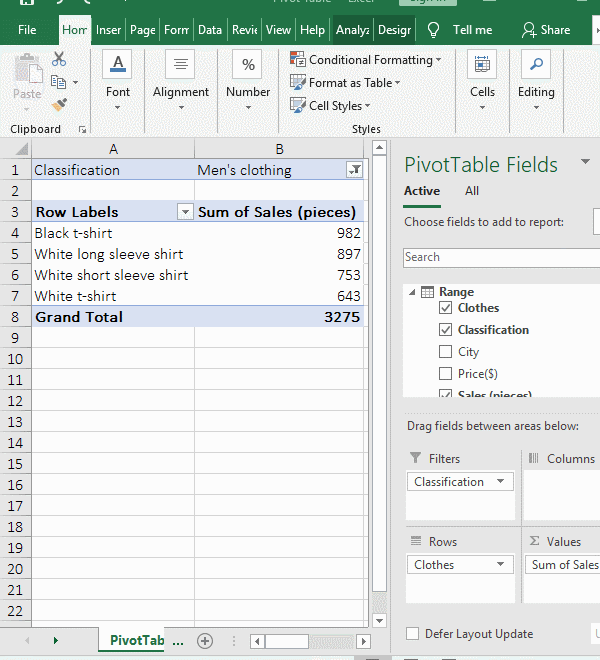This screenshot has height=660, width=600.
Task: Click the Paste clipboard icon
Action: coord(28,70)
